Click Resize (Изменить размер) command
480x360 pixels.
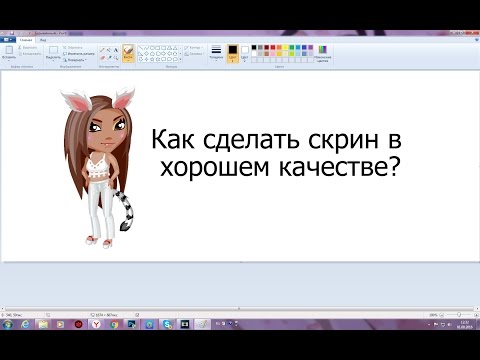click(79, 54)
